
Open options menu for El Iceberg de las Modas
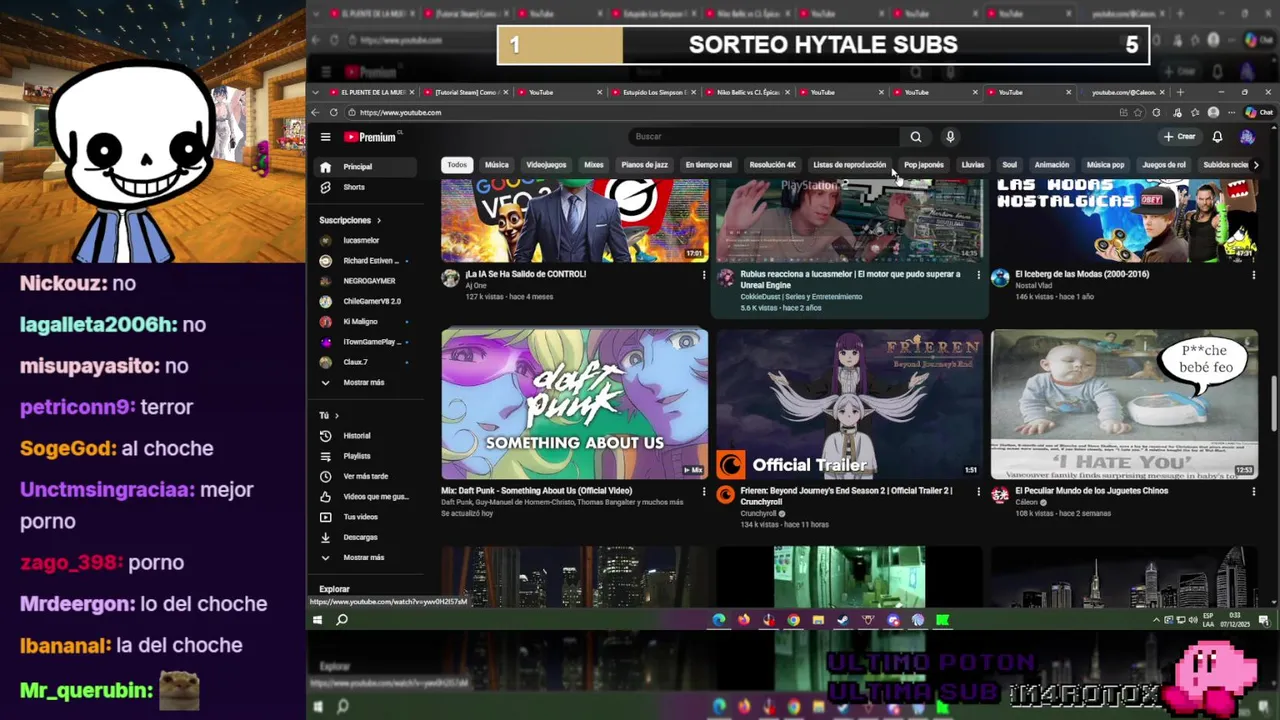(1253, 275)
